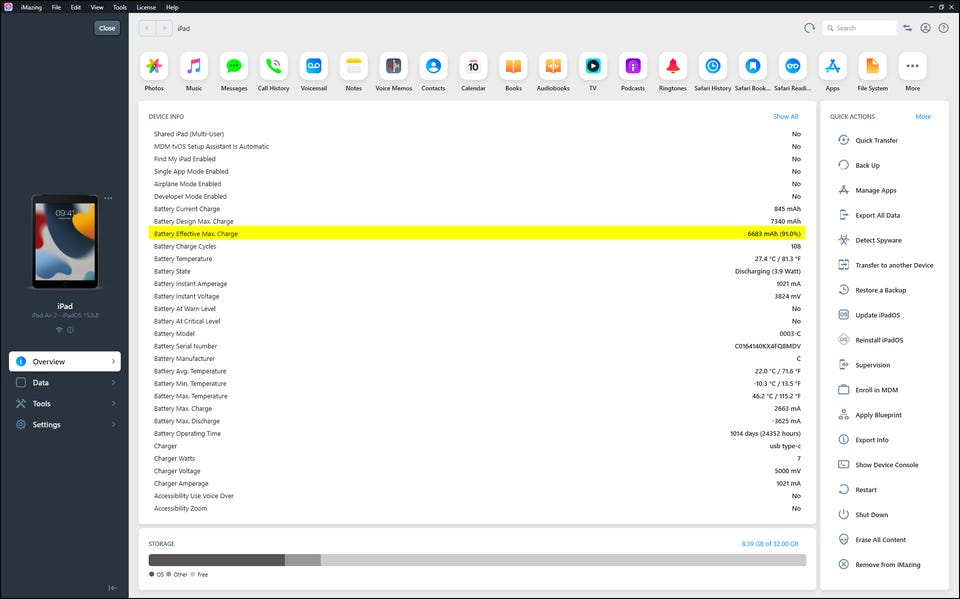Go back with the navigation arrow
The width and height of the screenshot is (960, 599).
147,28
